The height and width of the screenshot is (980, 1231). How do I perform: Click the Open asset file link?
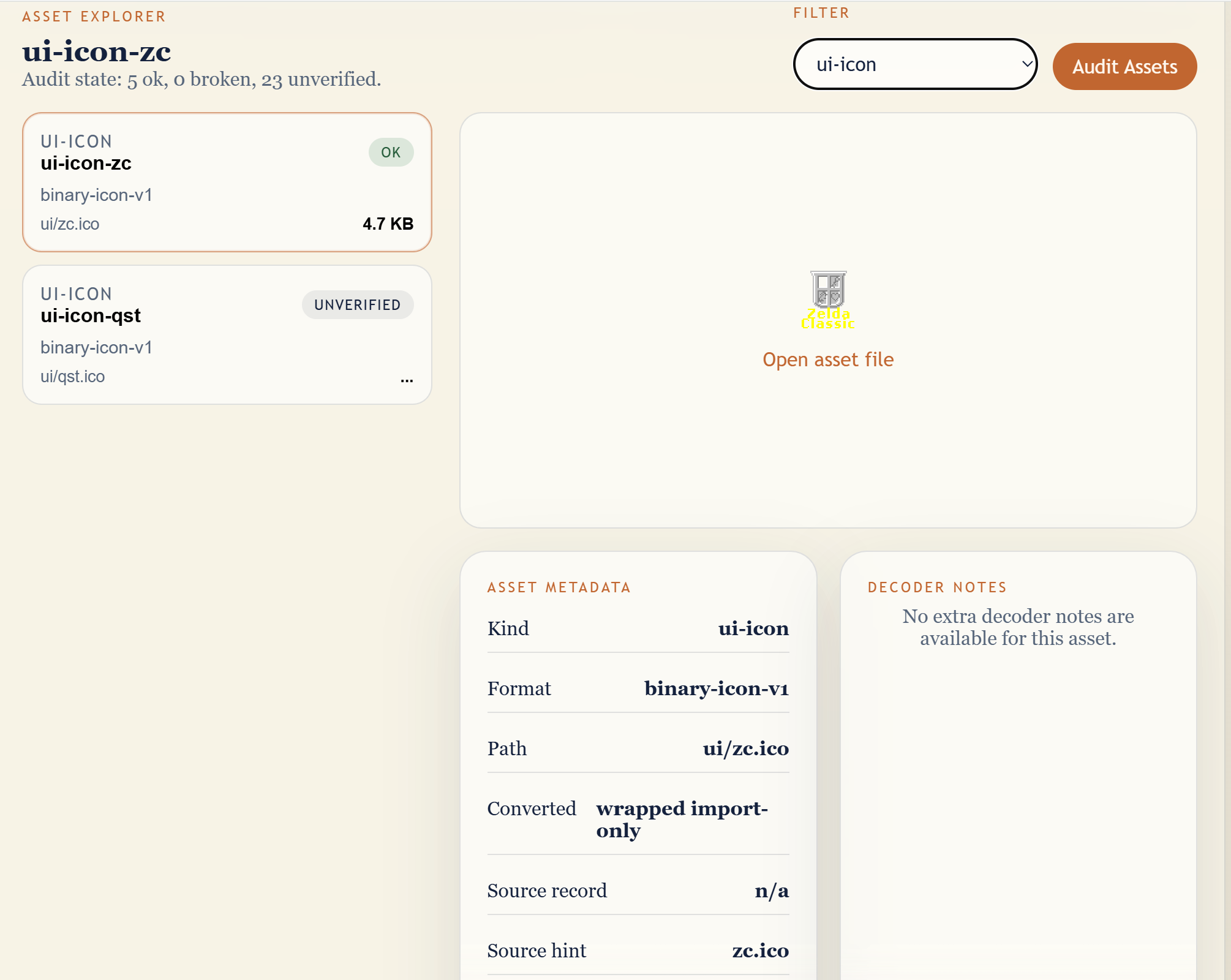(x=828, y=360)
